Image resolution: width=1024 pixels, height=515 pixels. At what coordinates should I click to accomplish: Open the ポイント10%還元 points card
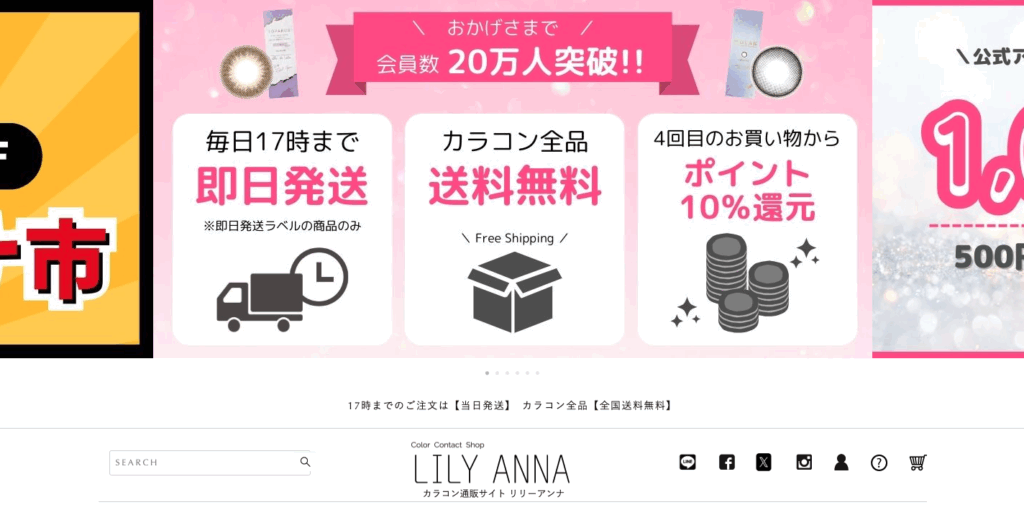click(x=747, y=230)
